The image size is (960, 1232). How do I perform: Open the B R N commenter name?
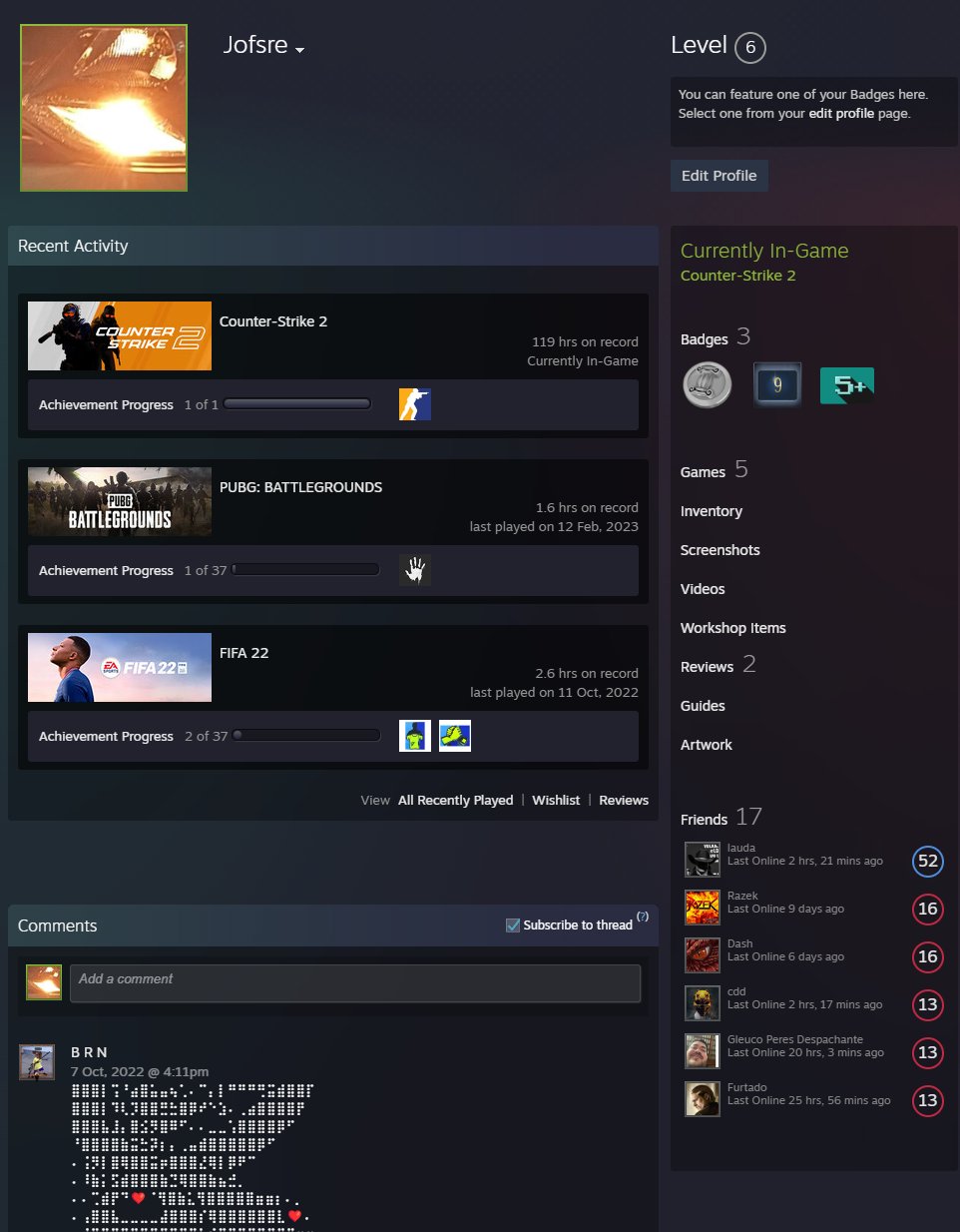[x=89, y=1052]
